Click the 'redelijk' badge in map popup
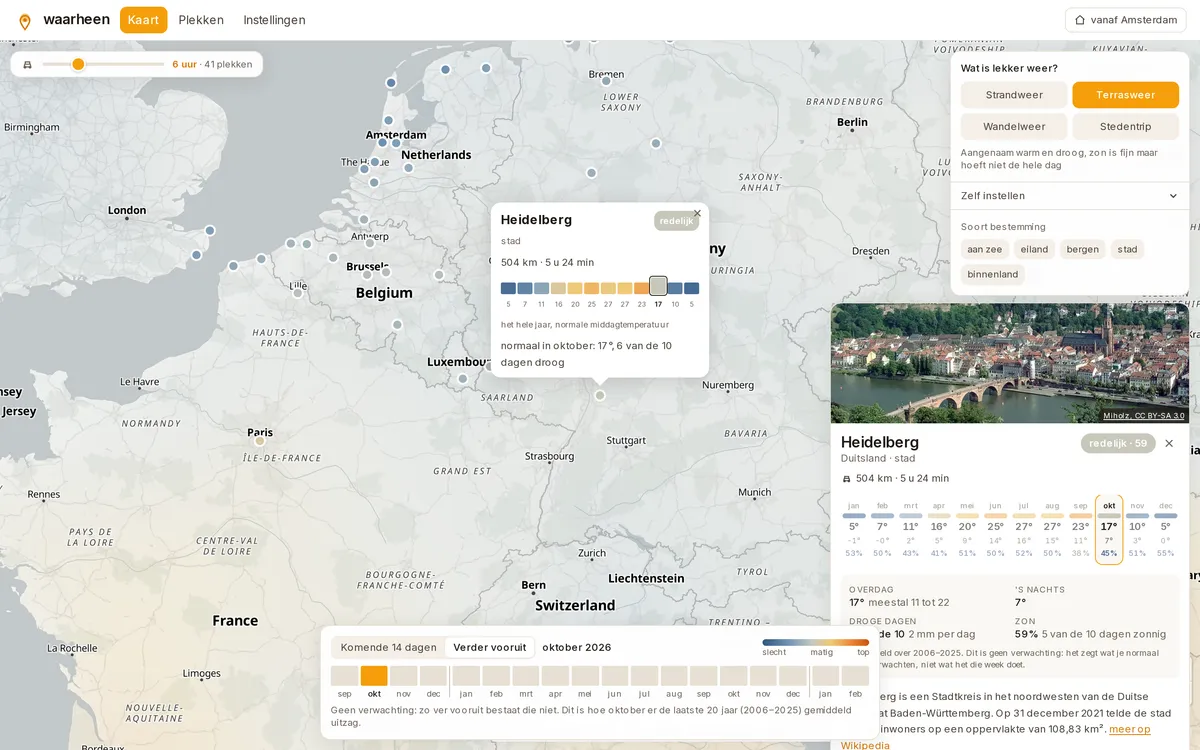 pyautogui.click(x=676, y=221)
